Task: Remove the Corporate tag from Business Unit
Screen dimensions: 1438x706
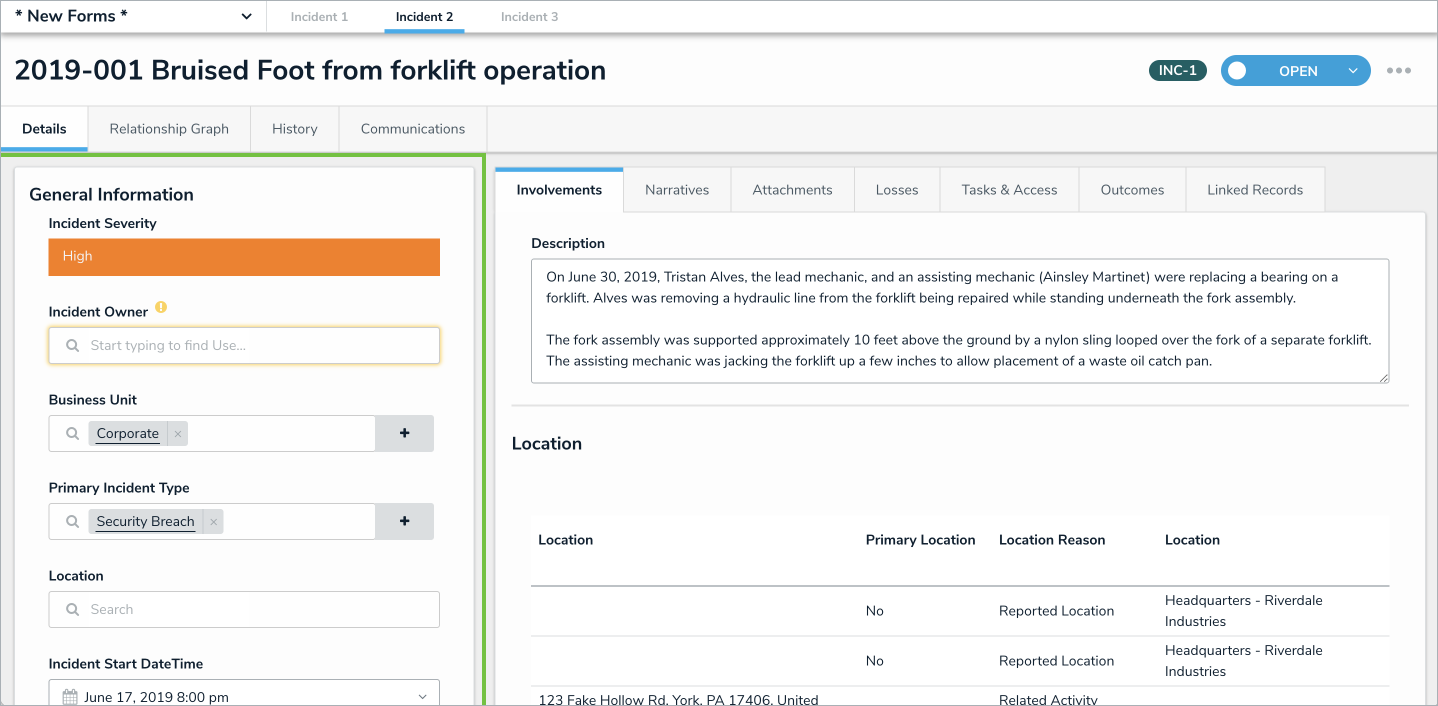Action: coord(178,434)
